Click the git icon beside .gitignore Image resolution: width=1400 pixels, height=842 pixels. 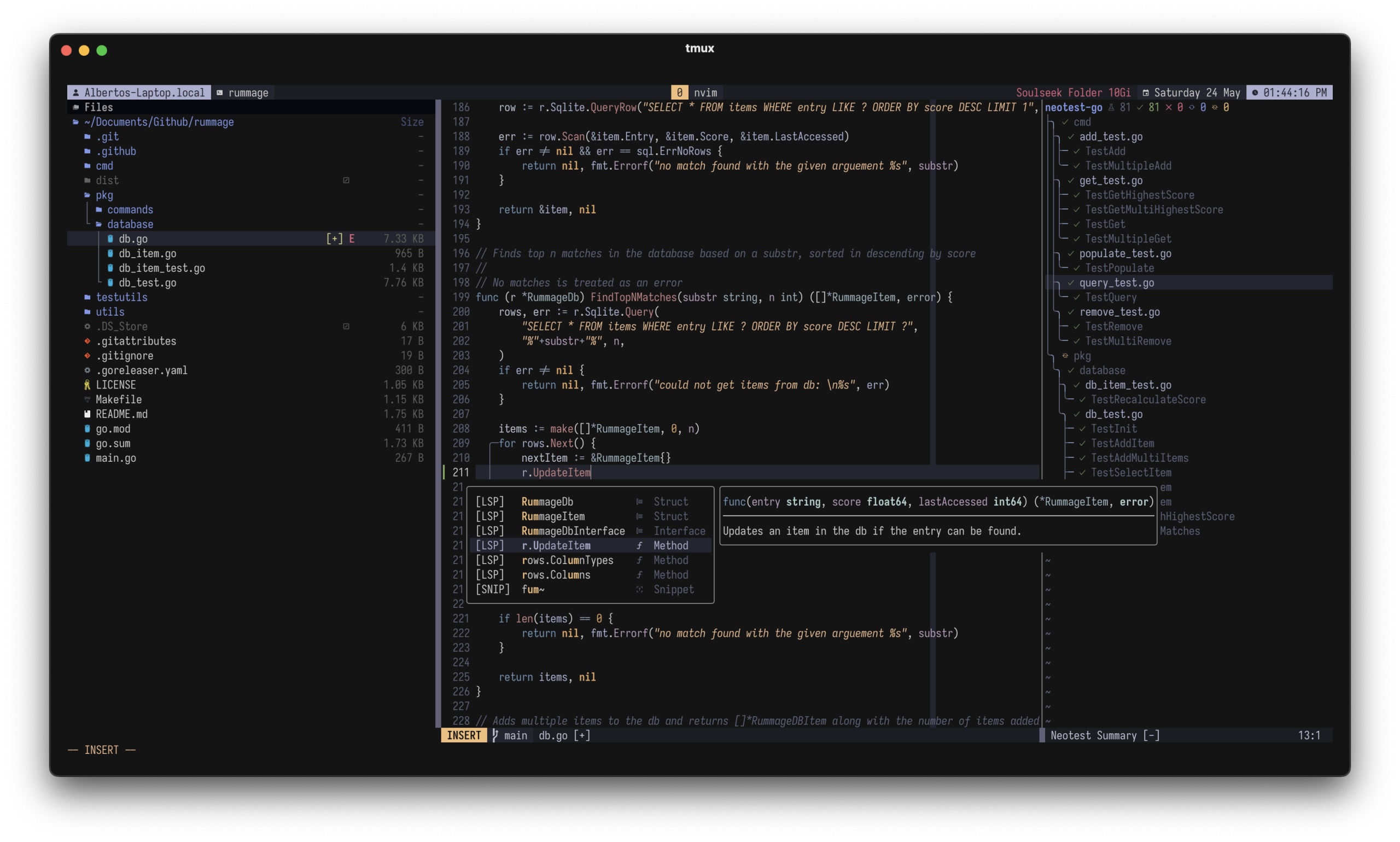87,356
